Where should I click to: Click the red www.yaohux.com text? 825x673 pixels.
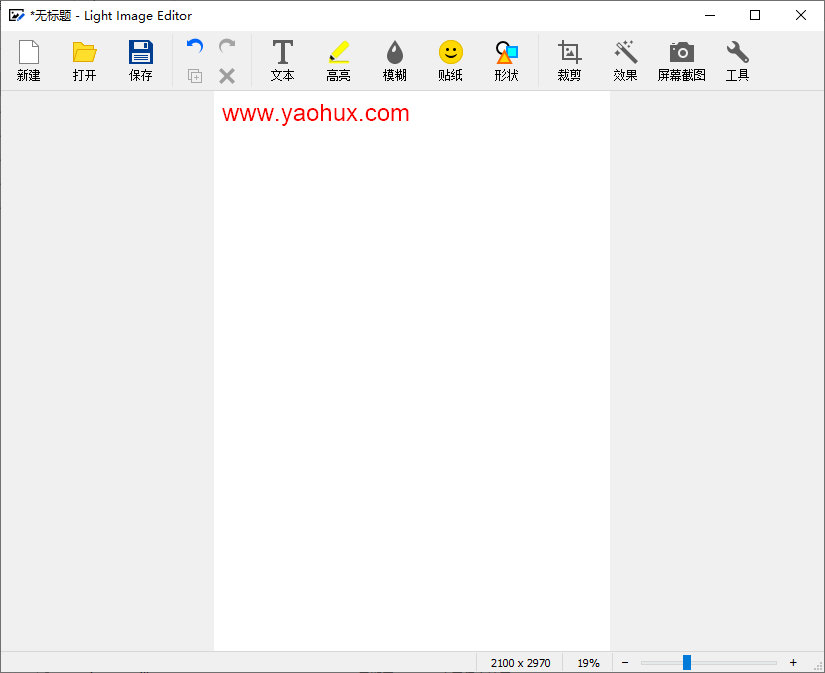pos(316,114)
